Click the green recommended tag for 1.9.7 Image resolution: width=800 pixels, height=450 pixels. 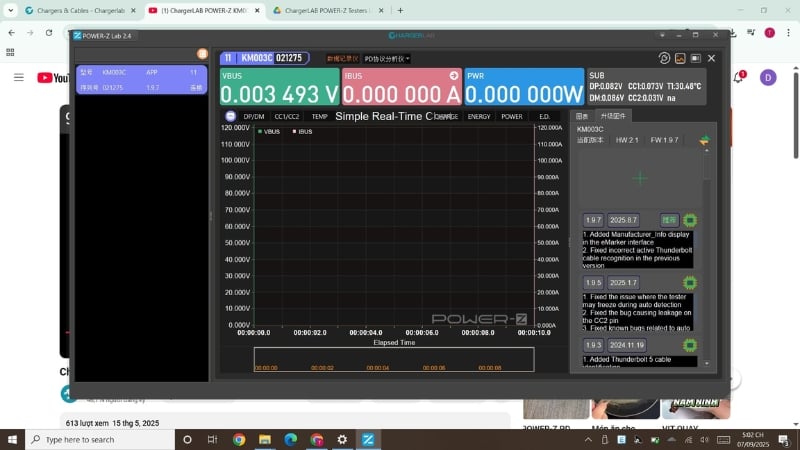coord(669,220)
